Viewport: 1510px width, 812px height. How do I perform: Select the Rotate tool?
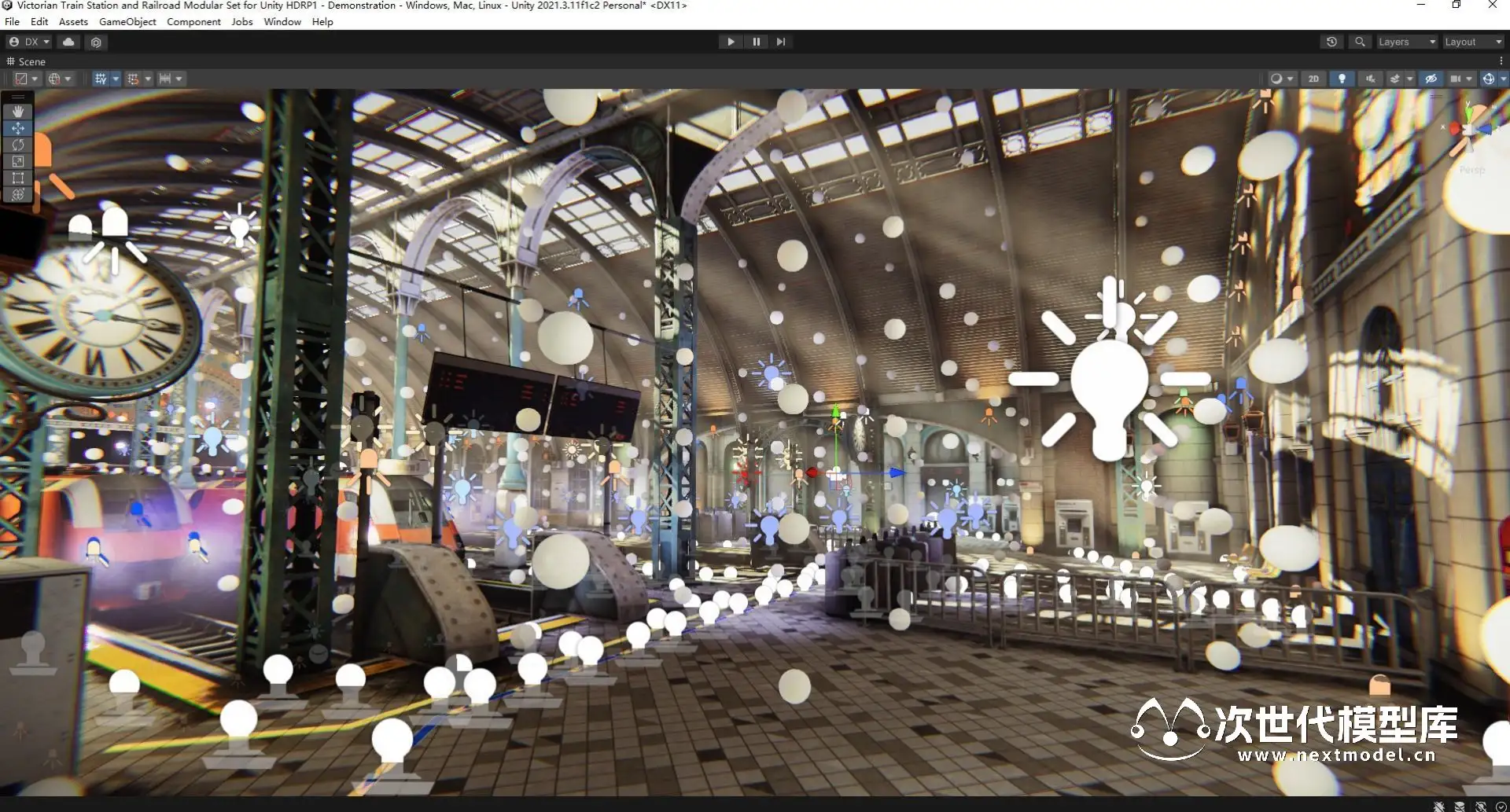17,145
